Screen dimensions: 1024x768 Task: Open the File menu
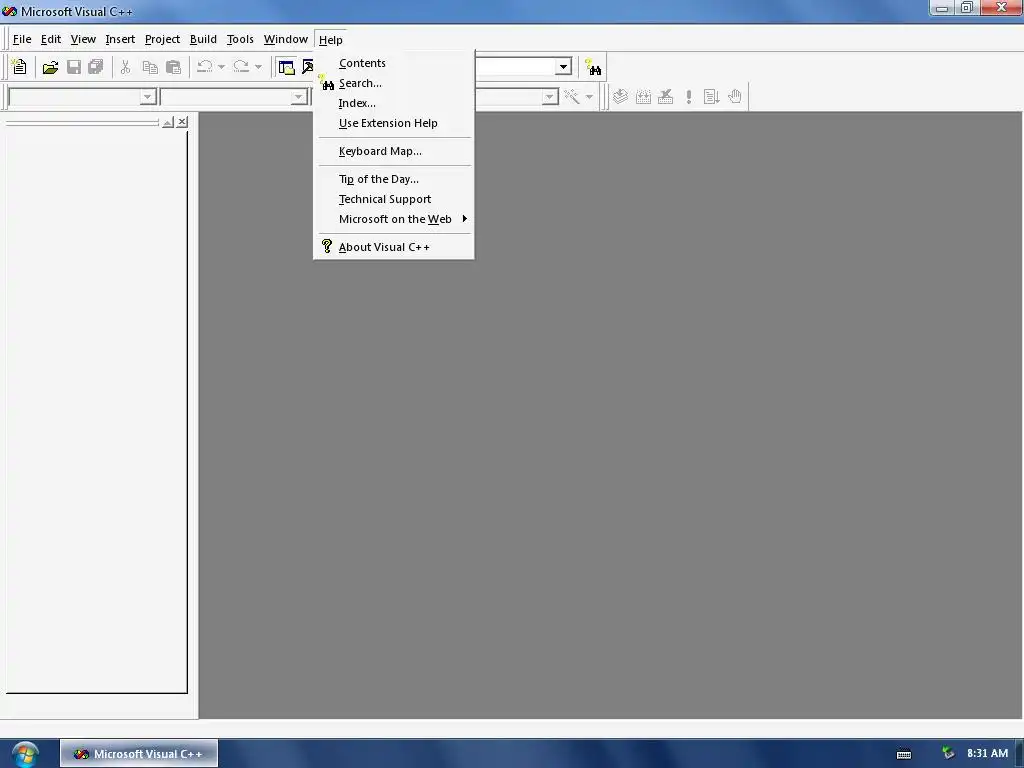22,39
